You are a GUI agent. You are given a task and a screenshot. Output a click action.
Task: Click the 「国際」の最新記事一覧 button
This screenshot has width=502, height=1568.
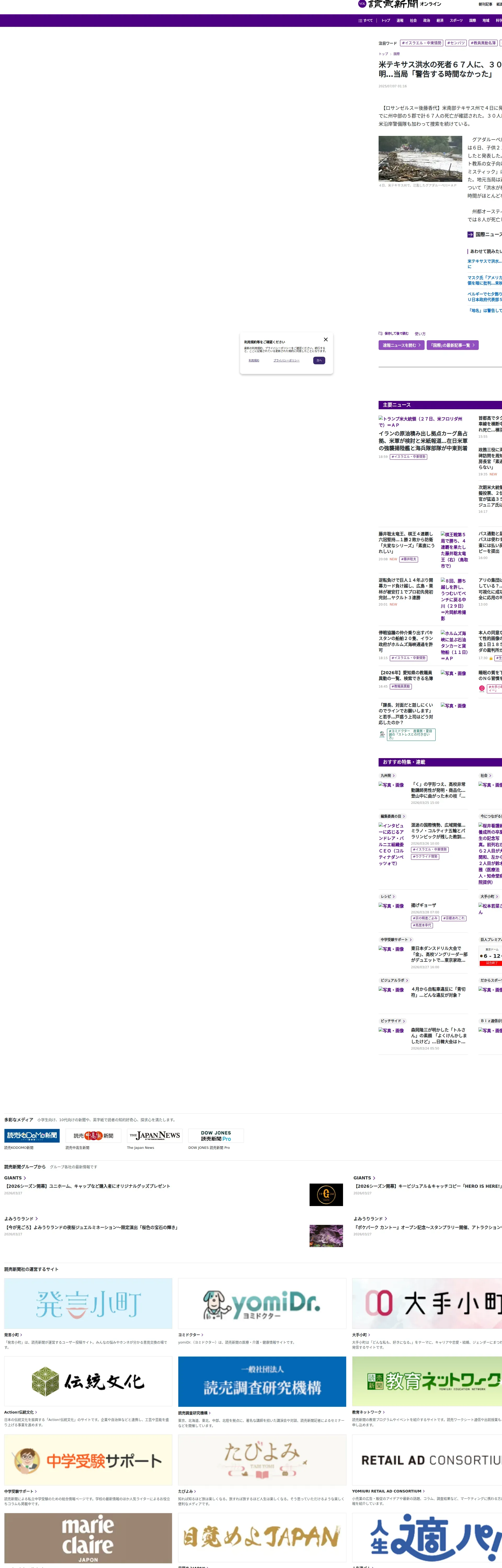453,345
